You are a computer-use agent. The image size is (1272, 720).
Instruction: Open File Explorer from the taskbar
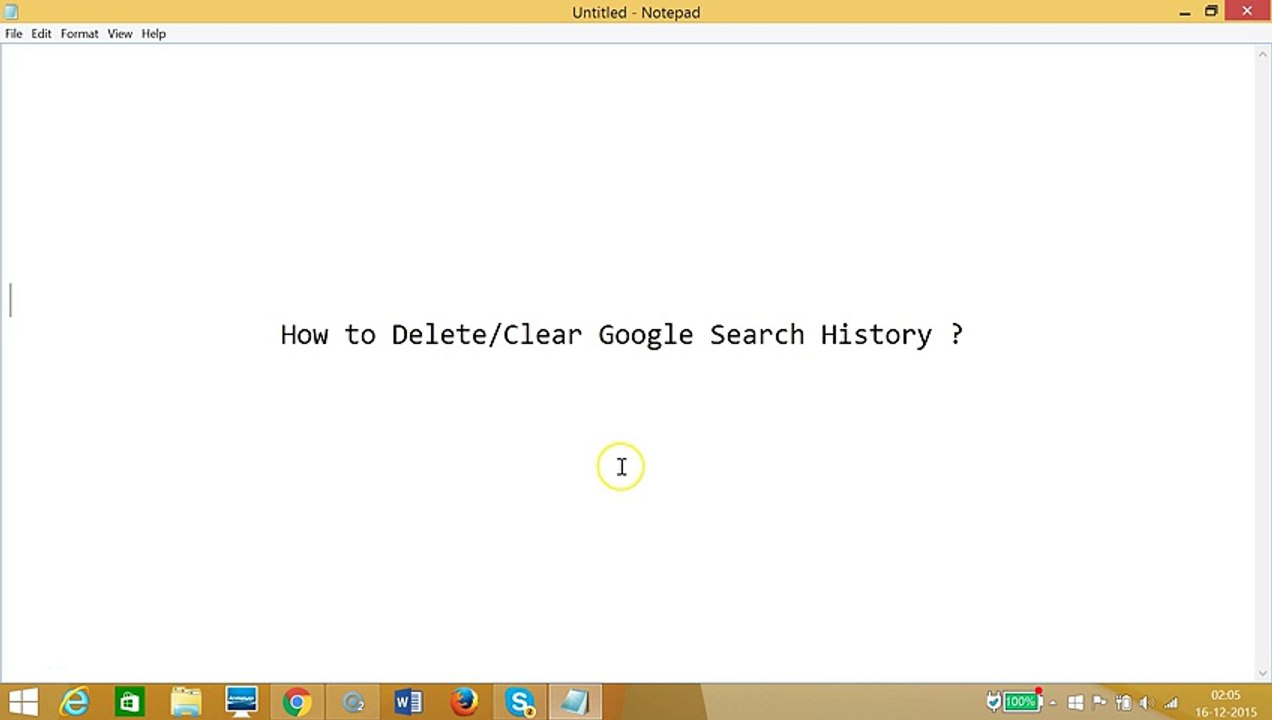(x=186, y=702)
